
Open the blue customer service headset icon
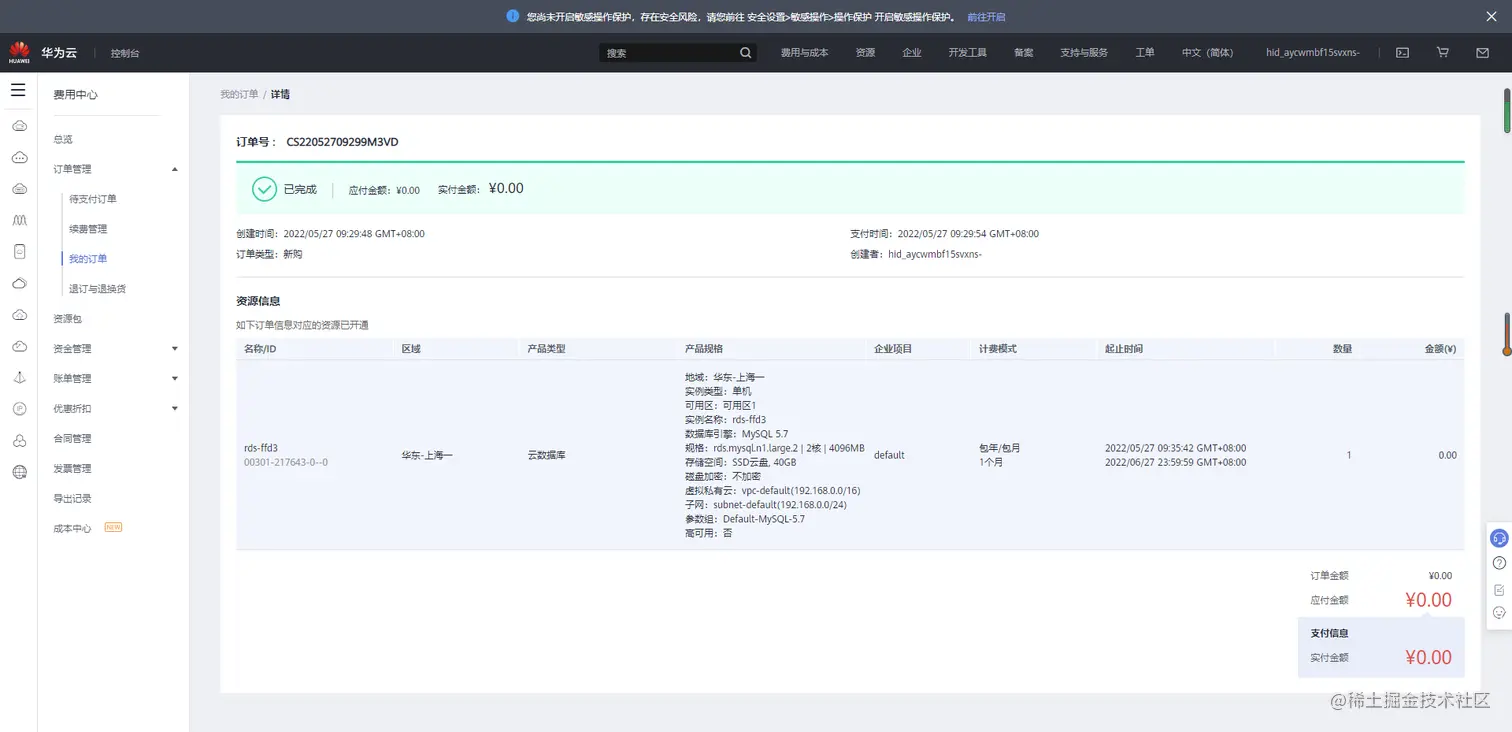tap(1499, 538)
